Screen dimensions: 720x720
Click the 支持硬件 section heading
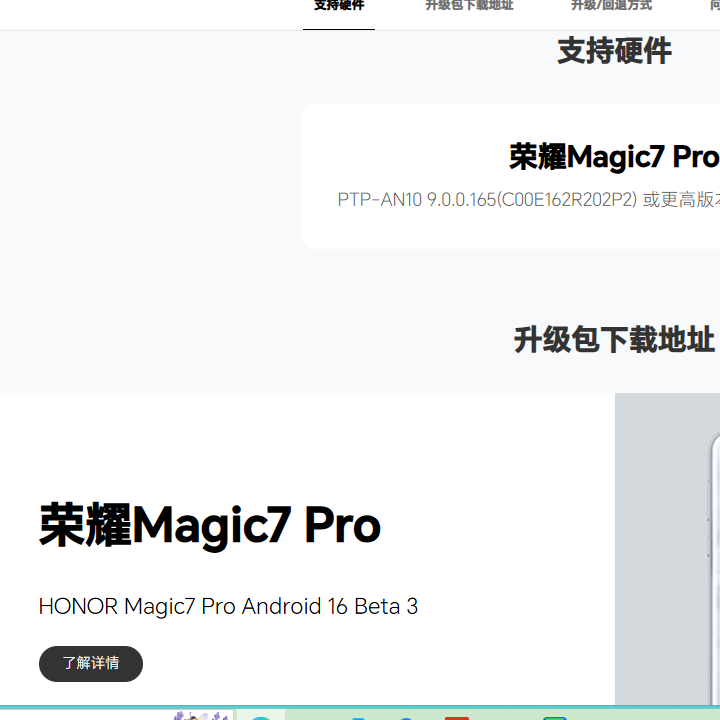click(x=614, y=51)
